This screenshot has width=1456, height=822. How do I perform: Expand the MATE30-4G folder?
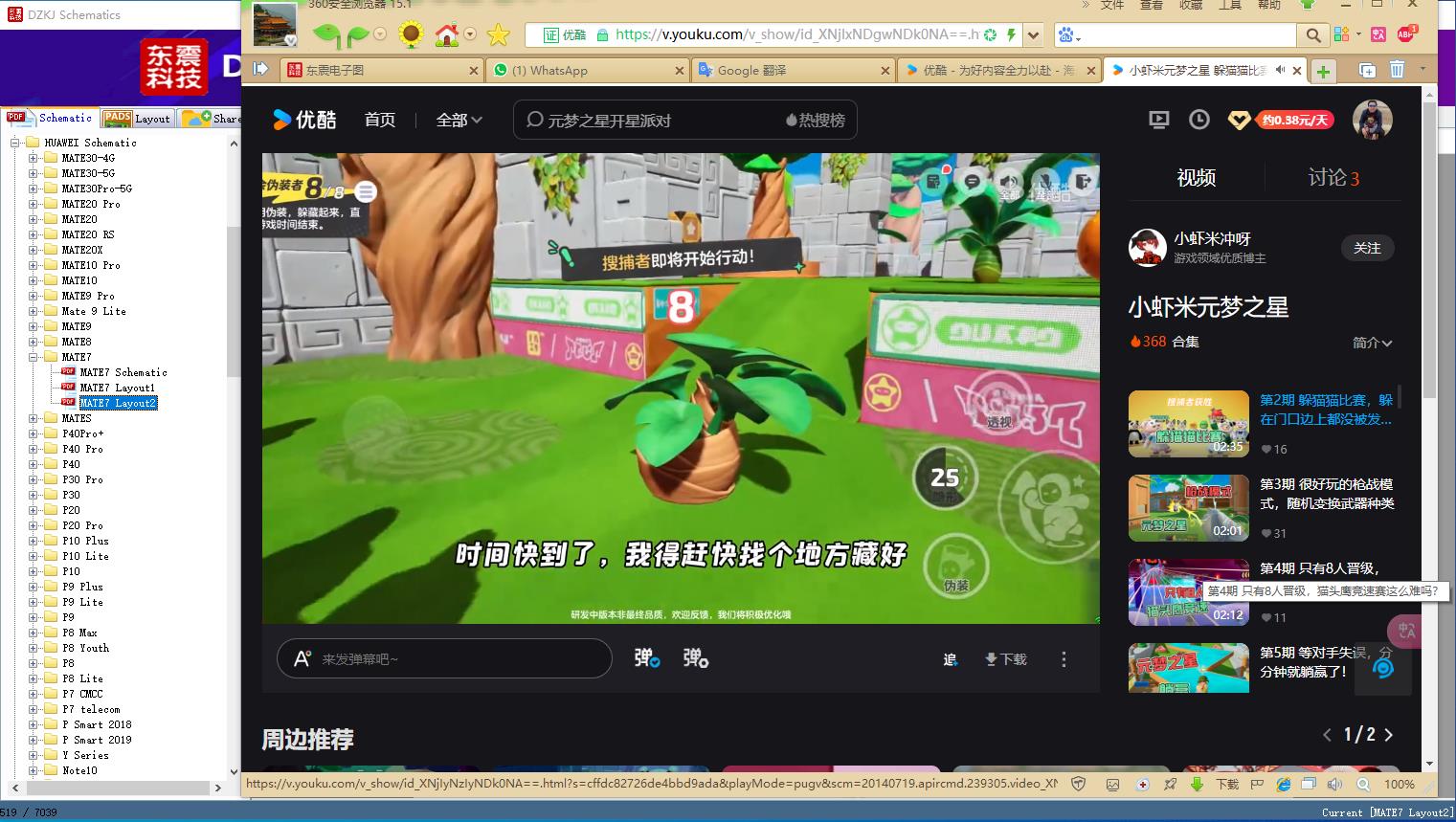pyautogui.click(x=33, y=158)
